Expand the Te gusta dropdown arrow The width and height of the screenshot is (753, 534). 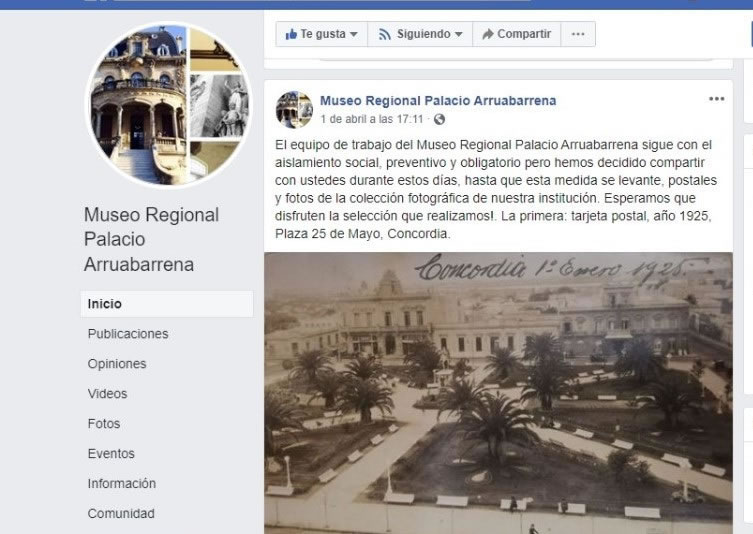pos(354,35)
